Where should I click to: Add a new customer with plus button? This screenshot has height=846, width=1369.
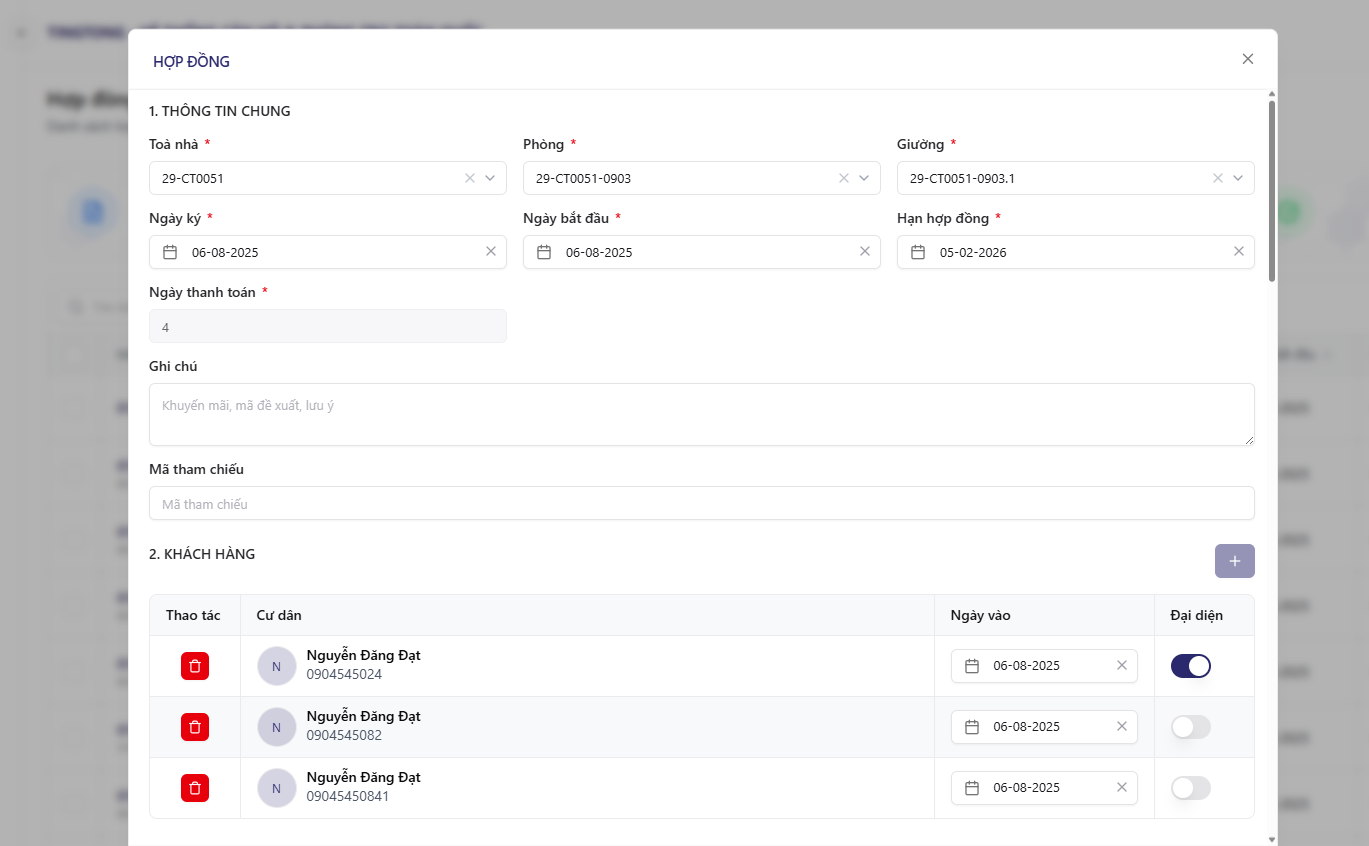[x=1234, y=561]
